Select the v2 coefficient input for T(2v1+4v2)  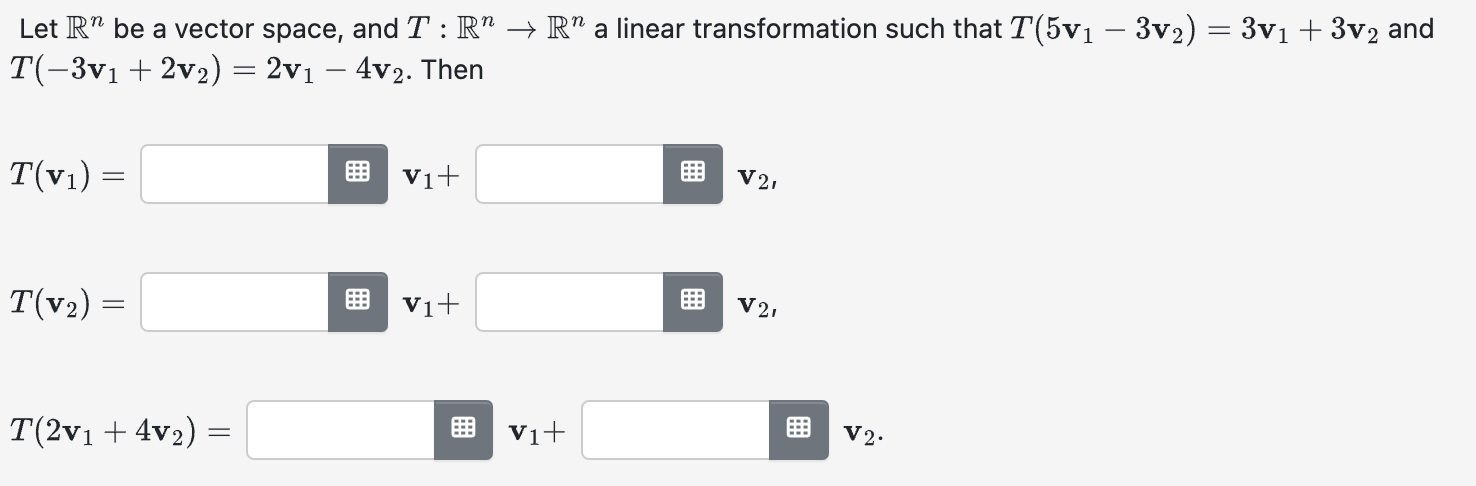pos(676,430)
